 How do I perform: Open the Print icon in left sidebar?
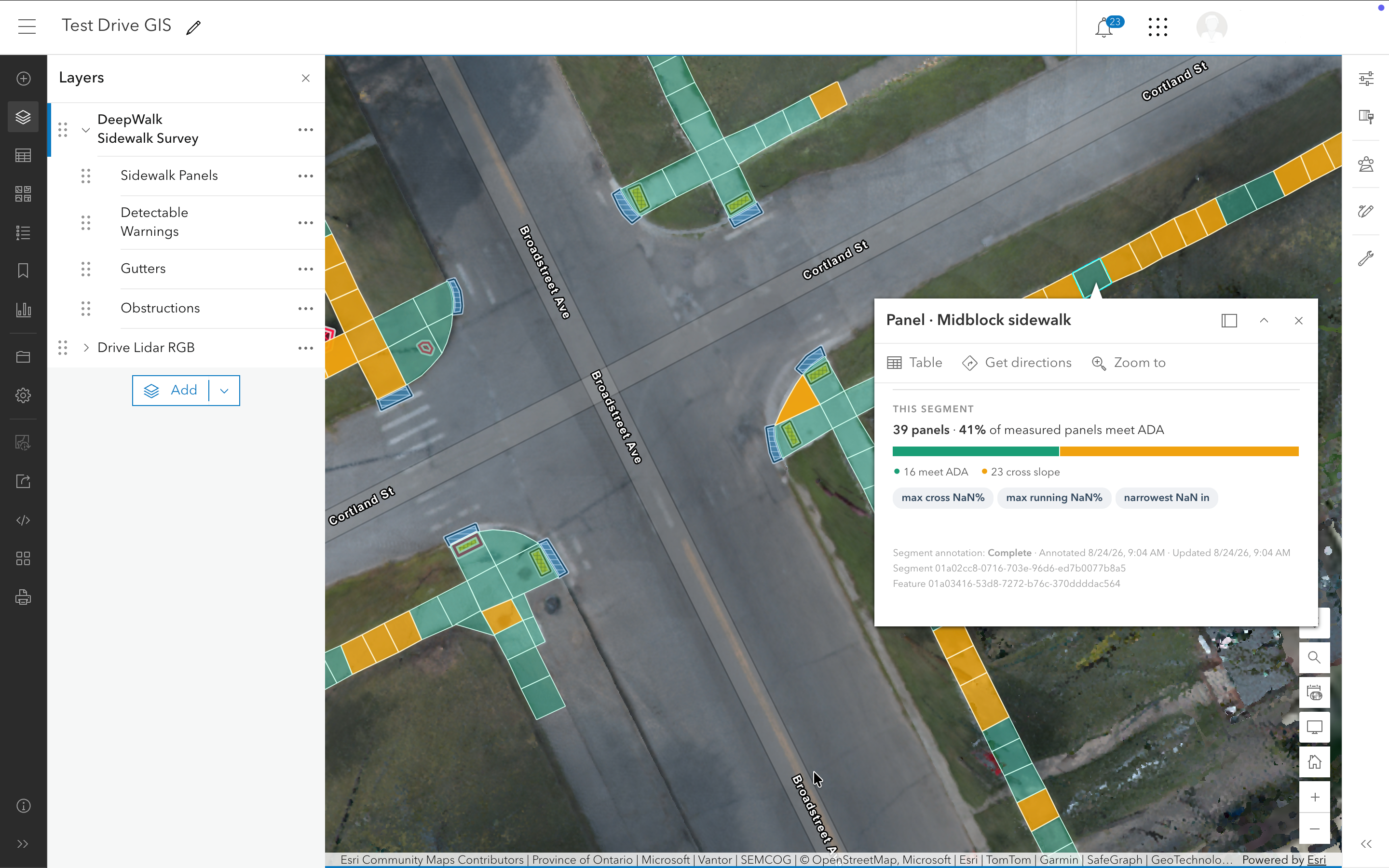pyautogui.click(x=24, y=597)
